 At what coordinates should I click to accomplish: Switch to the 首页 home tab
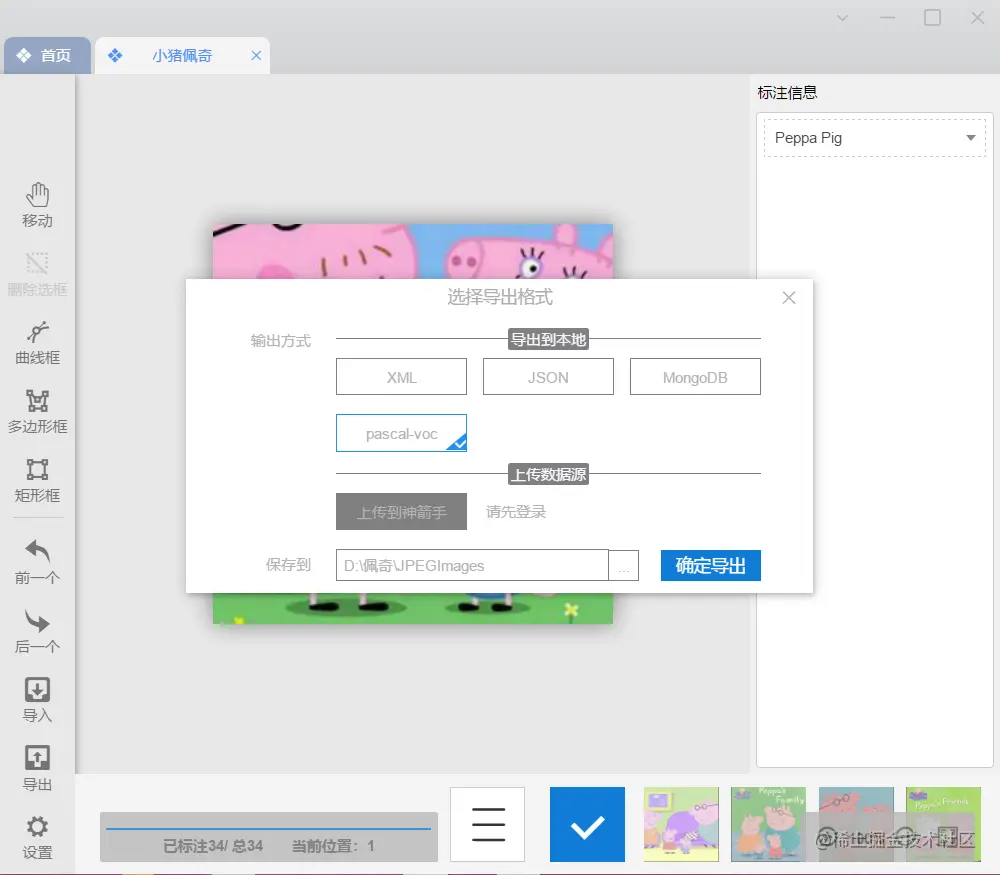pos(47,55)
